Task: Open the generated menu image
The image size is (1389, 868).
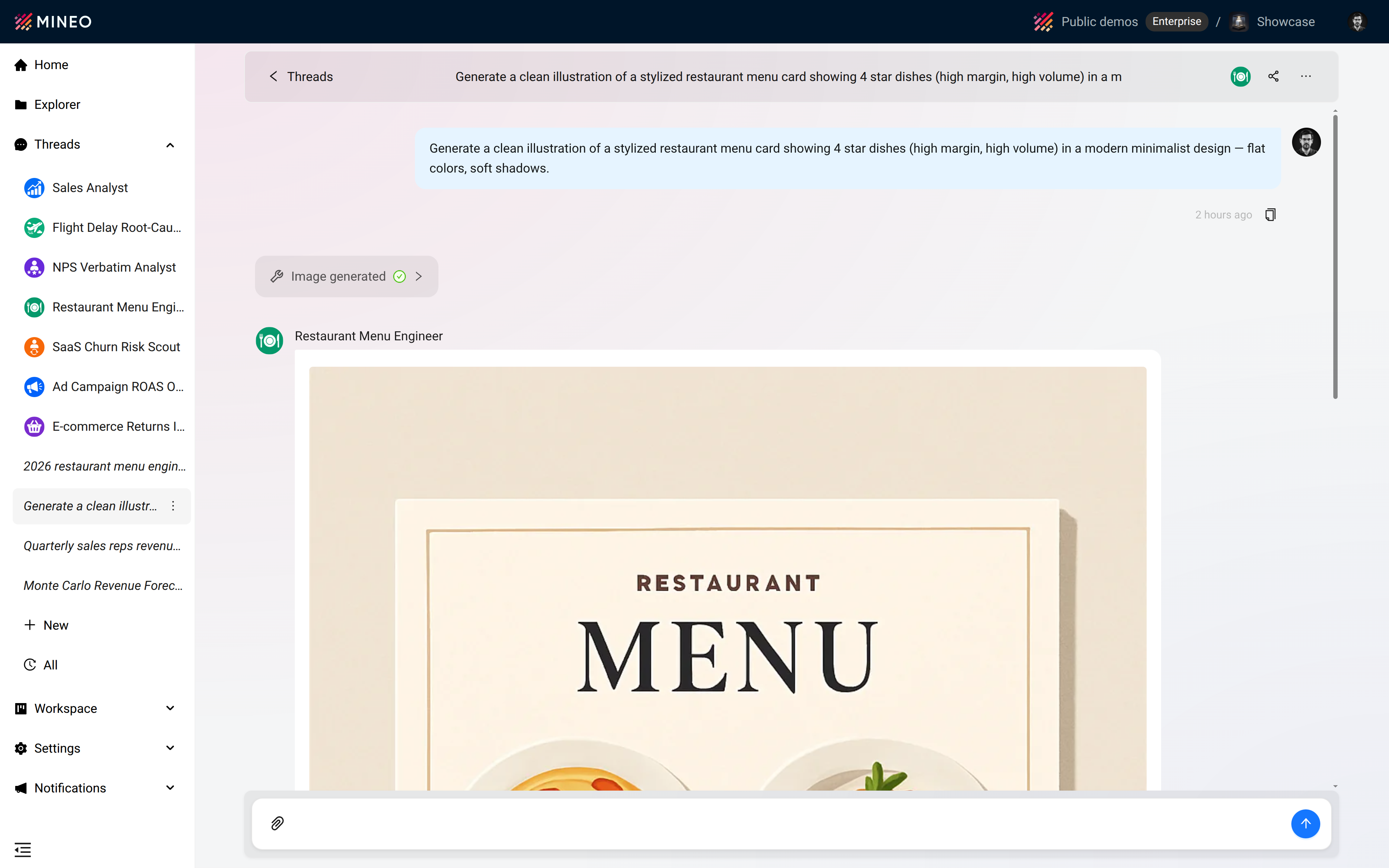Action: click(728, 579)
